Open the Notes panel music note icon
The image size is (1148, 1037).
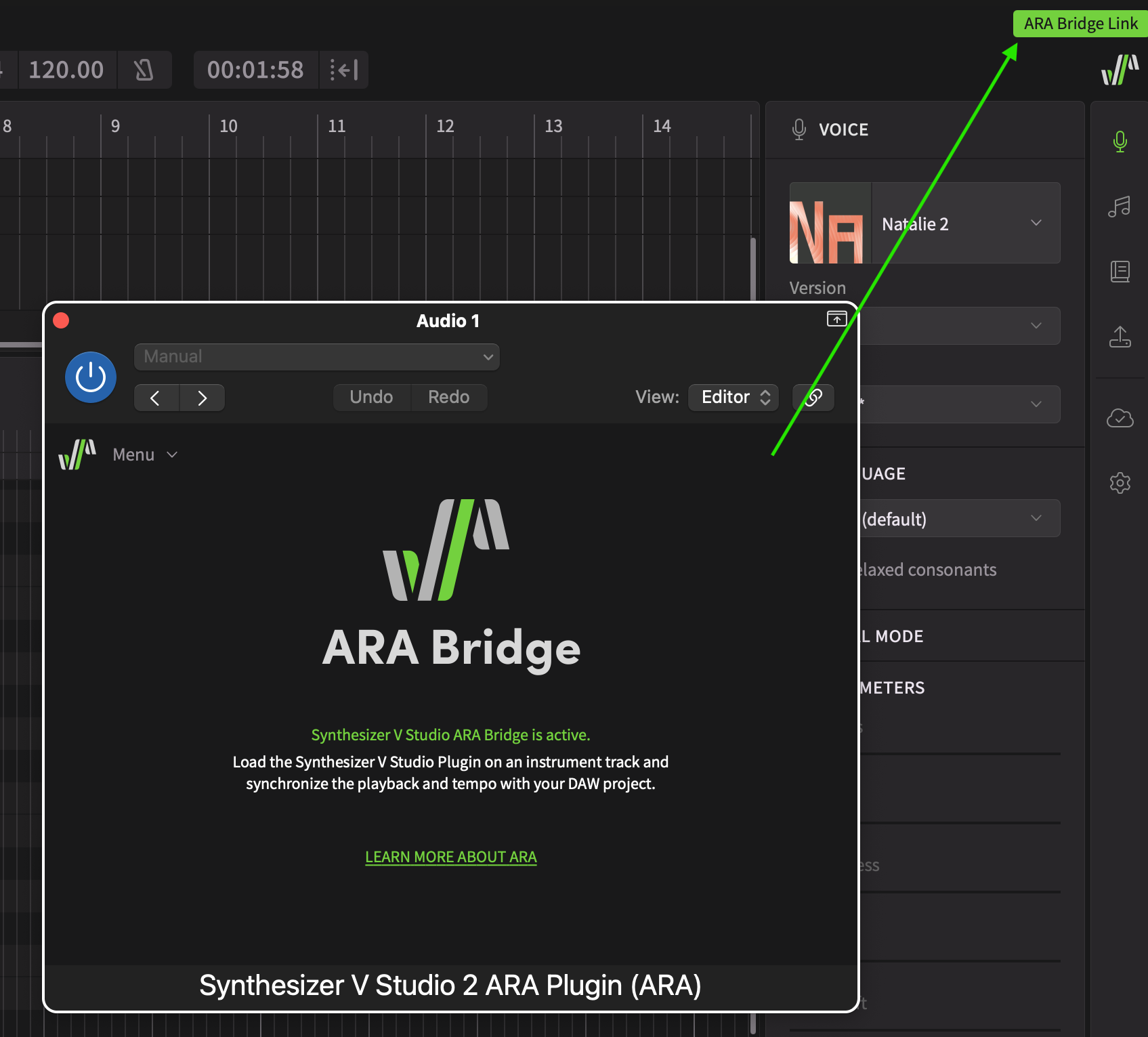pyautogui.click(x=1120, y=207)
